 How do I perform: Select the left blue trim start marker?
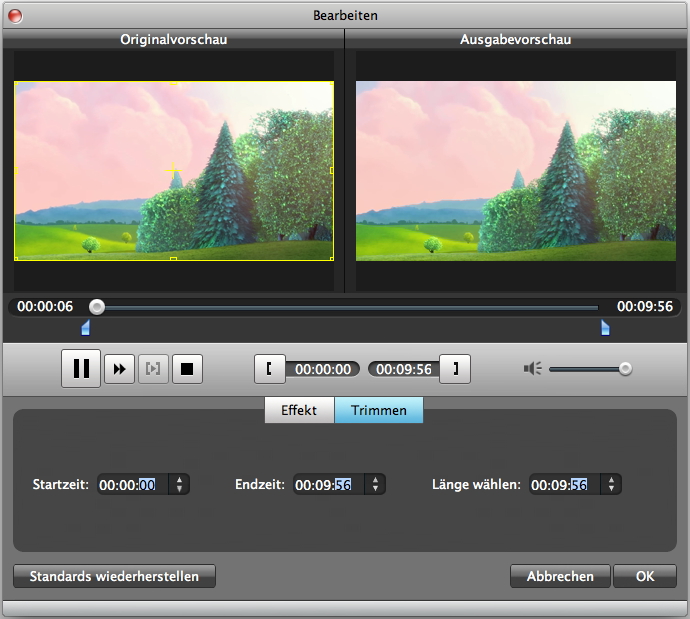click(x=86, y=328)
